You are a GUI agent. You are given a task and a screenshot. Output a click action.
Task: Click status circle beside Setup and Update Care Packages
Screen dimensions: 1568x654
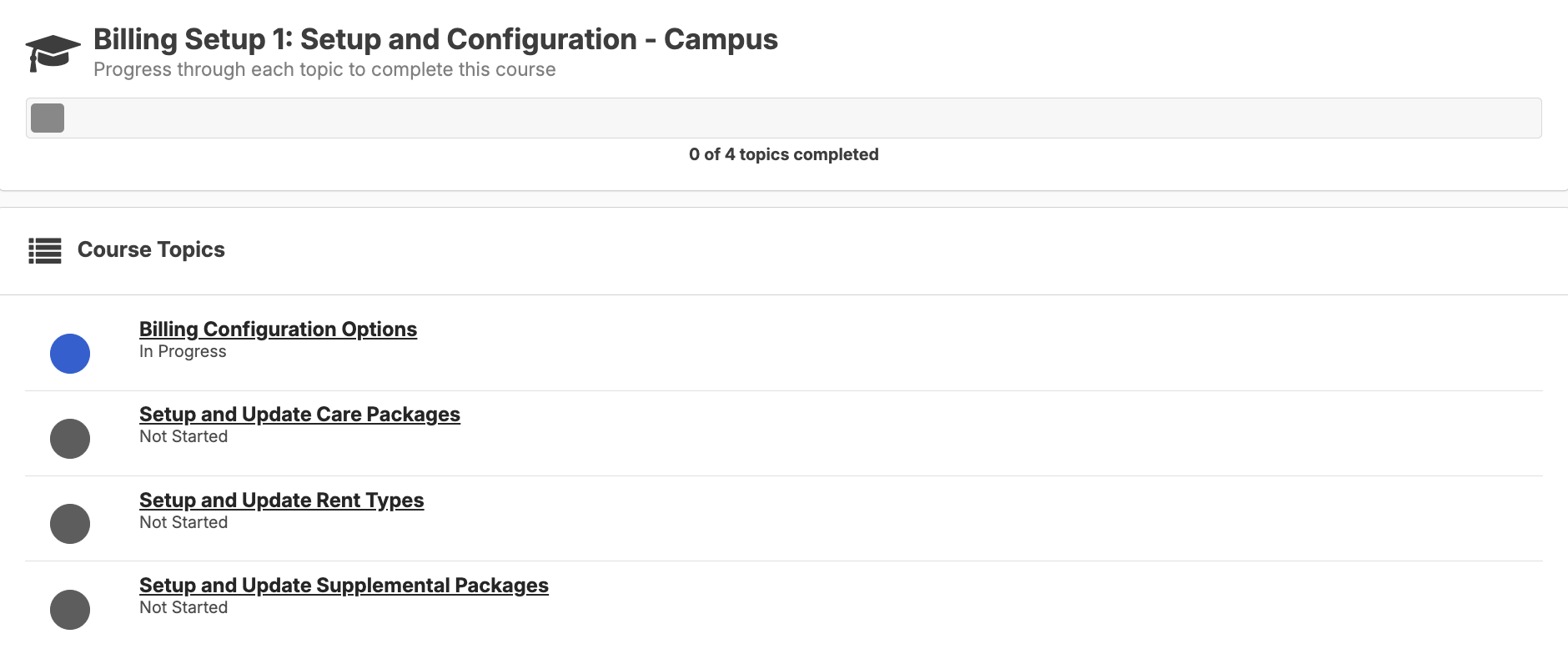(x=70, y=439)
